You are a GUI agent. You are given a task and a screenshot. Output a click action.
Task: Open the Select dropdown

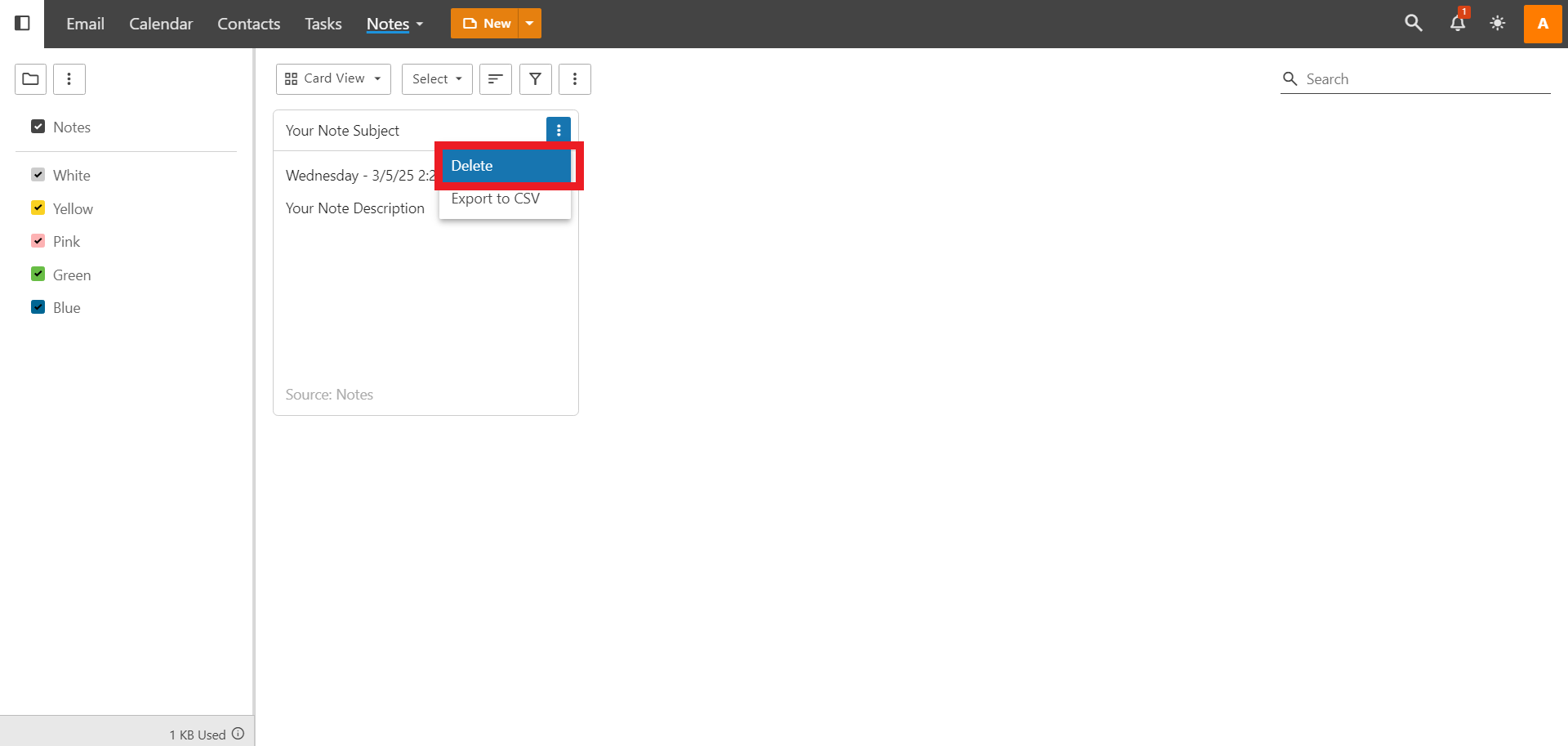pyautogui.click(x=437, y=79)
